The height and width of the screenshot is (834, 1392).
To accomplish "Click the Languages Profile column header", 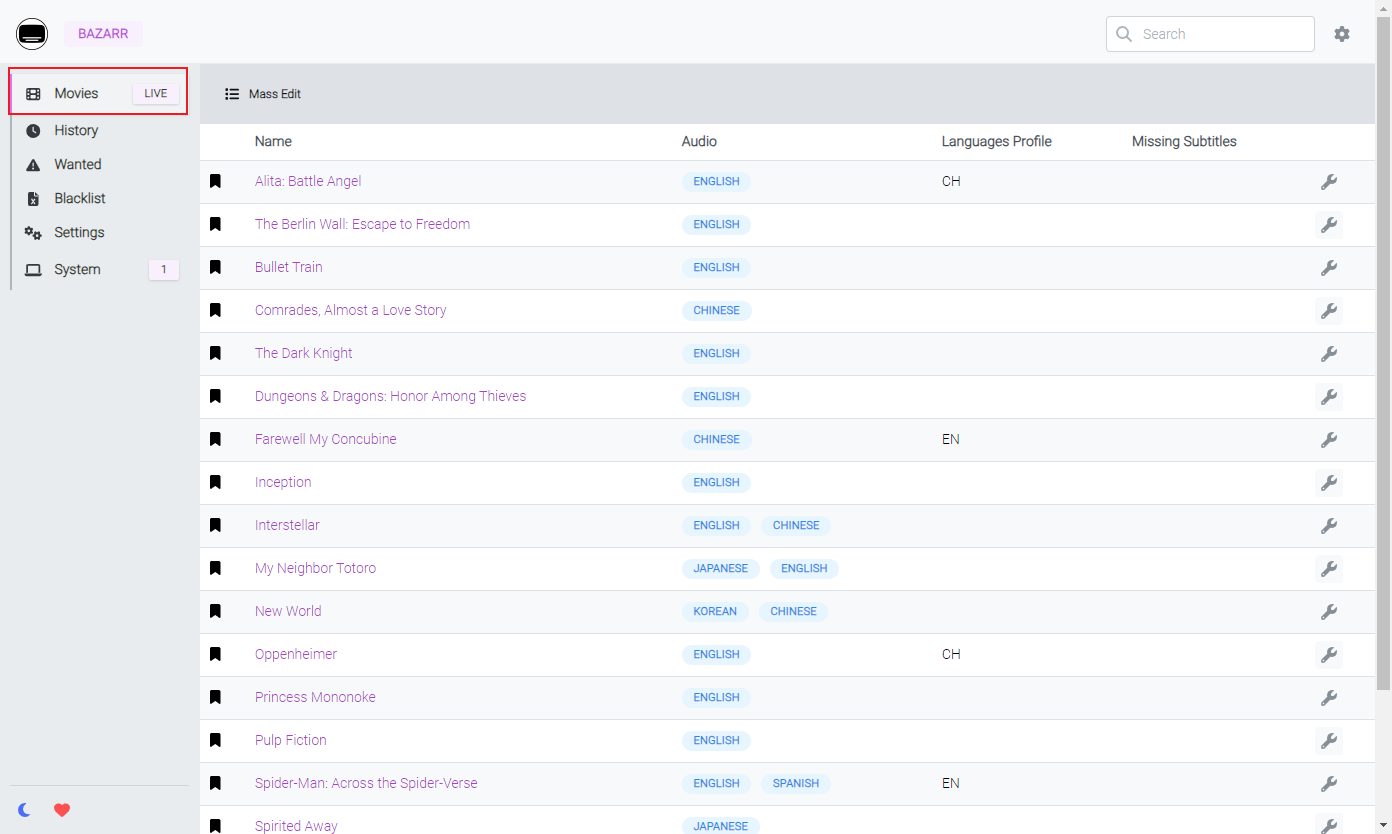I will (997, 141).
